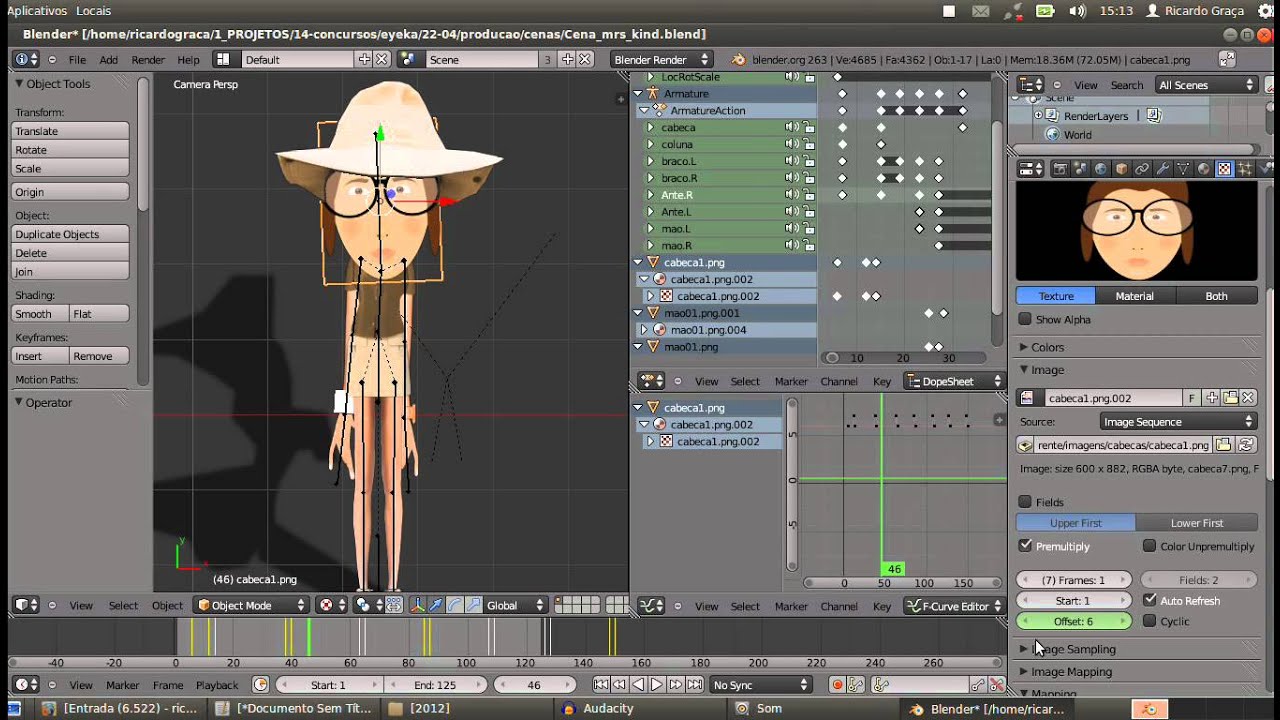Open the Render properties tab icon

tap(1060, 169)
